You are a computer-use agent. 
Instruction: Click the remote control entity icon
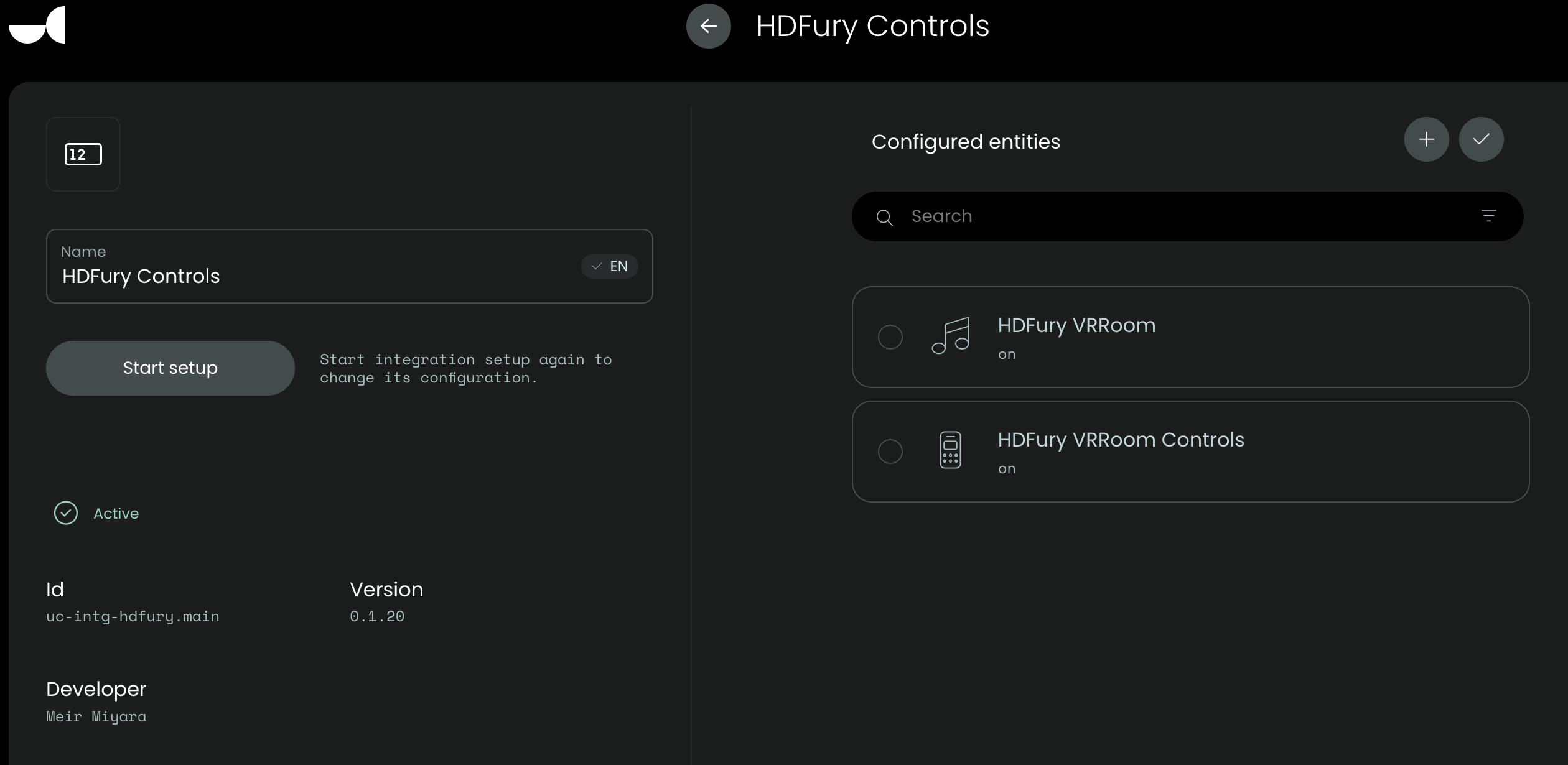(x=950, y=450)
